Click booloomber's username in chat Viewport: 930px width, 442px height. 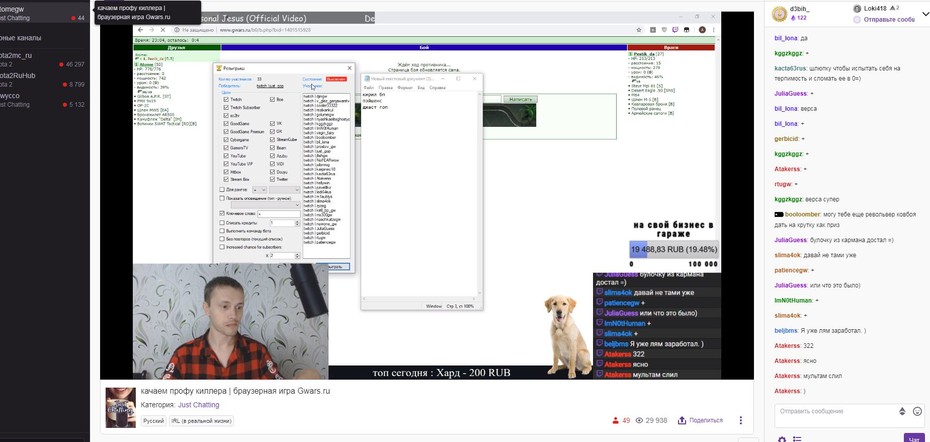coord(801,214)
